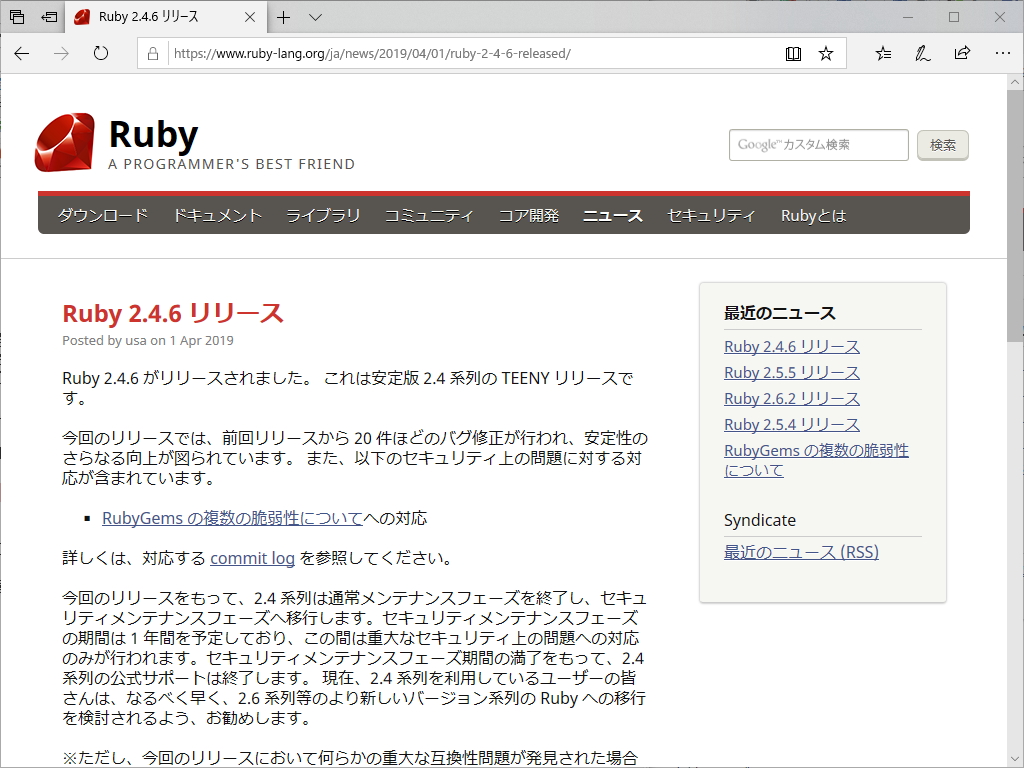Open sidebar Ruby 2.5.5 リリース link
Image resolution: width=1024 pixels, height=768 pixels.
coord(792,372)
